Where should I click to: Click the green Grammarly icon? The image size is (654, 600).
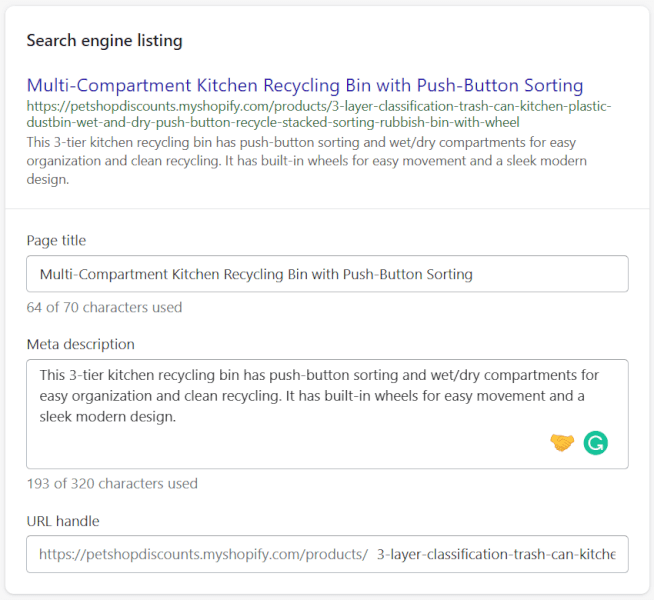tap(595, 443)
